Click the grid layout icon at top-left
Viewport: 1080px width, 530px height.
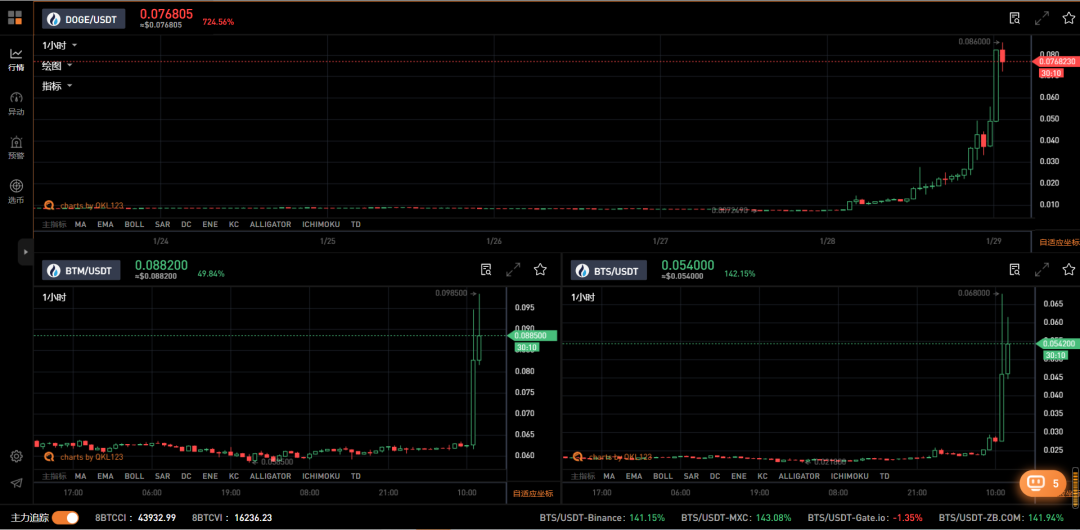[x=15, y=17]
